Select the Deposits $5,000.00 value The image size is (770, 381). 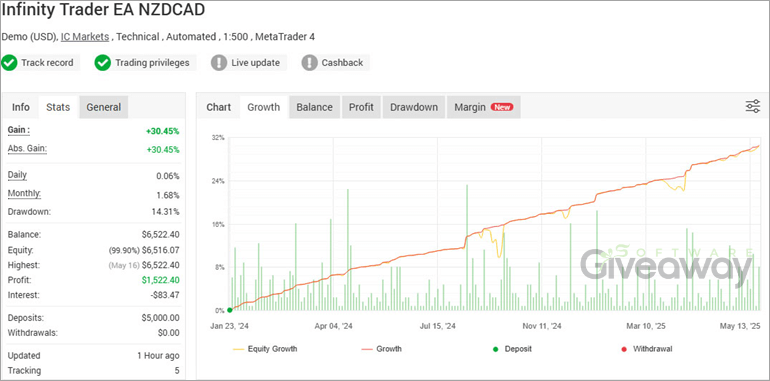tap(161, 318)
